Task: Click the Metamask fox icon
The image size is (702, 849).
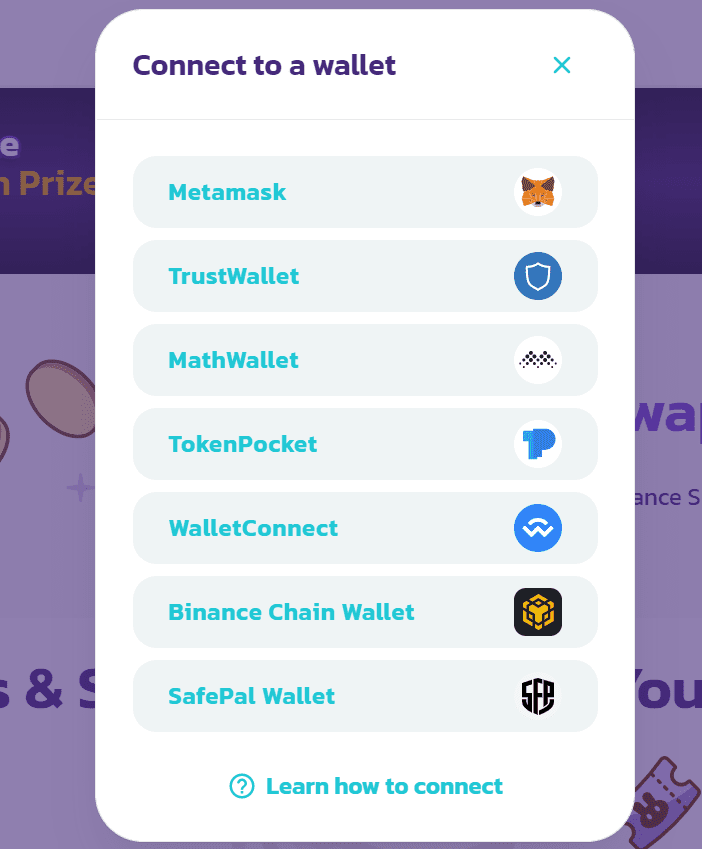Action: [537, 192]
